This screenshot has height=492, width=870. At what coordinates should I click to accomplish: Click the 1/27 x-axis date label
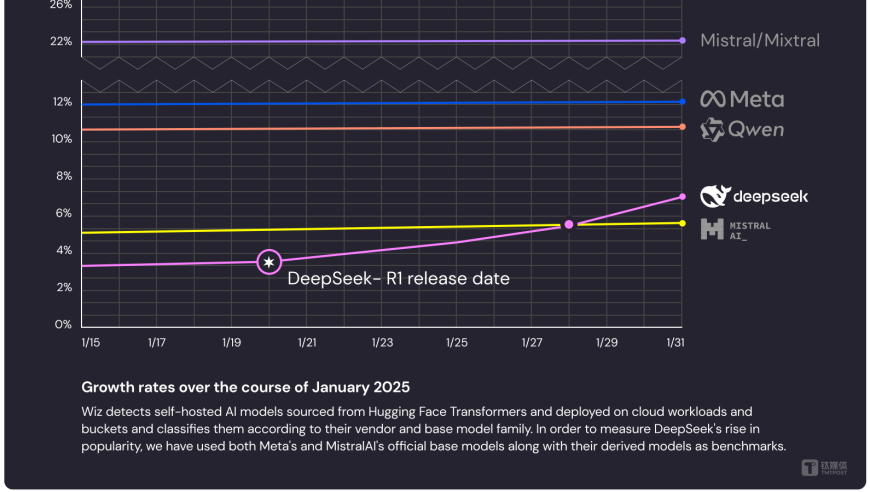[x=532, y=342]
